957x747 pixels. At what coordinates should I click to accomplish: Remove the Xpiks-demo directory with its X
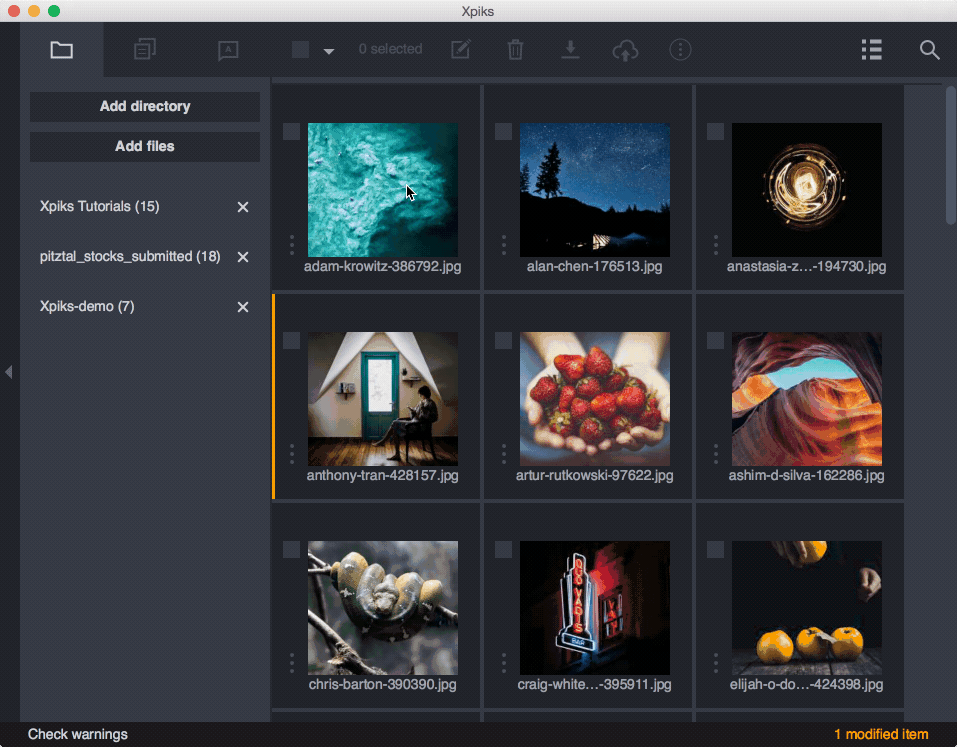tap(242, 306)
